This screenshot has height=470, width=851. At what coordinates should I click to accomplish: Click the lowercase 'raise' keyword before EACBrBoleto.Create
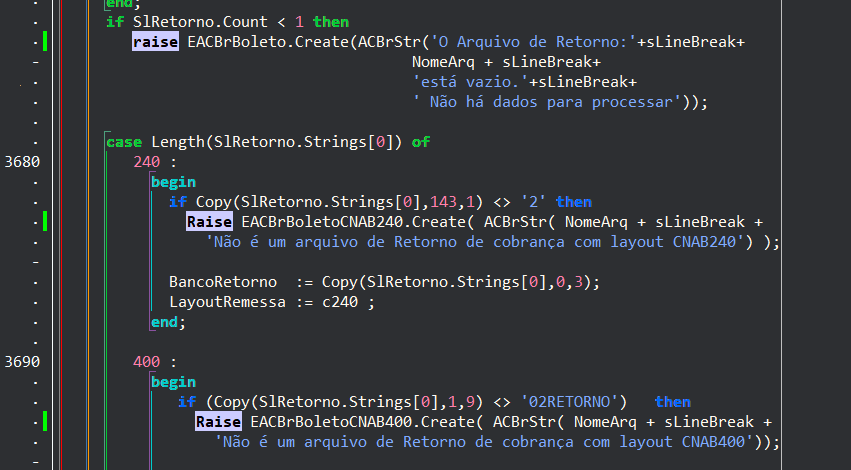(x=155, y=42)
